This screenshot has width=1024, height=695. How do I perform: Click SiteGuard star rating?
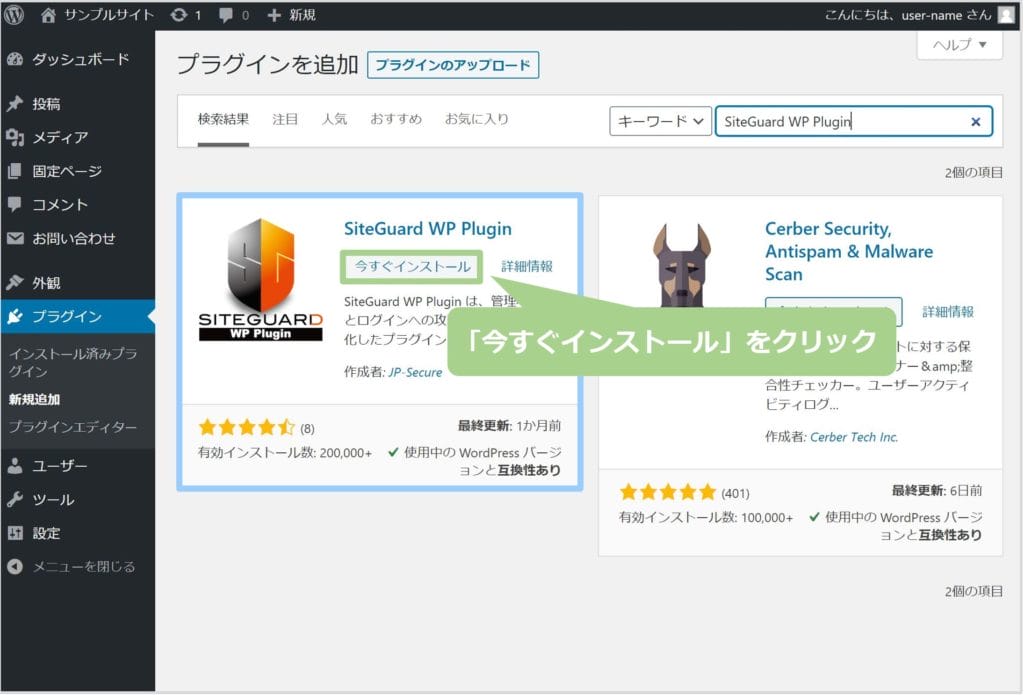[x=246, y=428]
